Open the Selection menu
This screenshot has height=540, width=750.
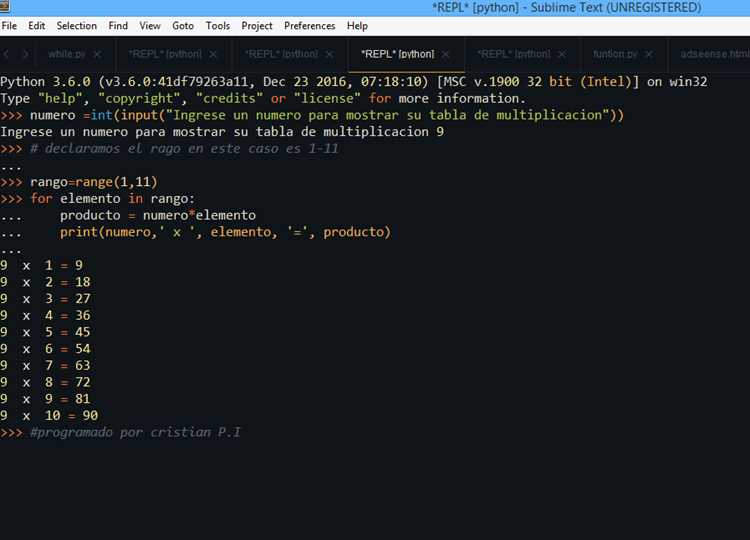click(x=77, y=26)
